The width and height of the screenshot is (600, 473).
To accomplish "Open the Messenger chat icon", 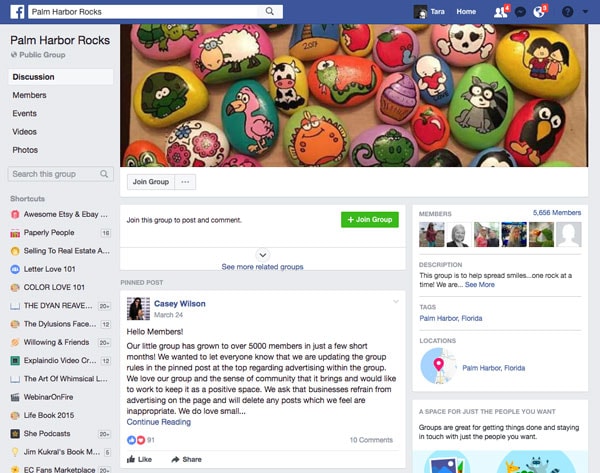I will [x=520, y=12].
